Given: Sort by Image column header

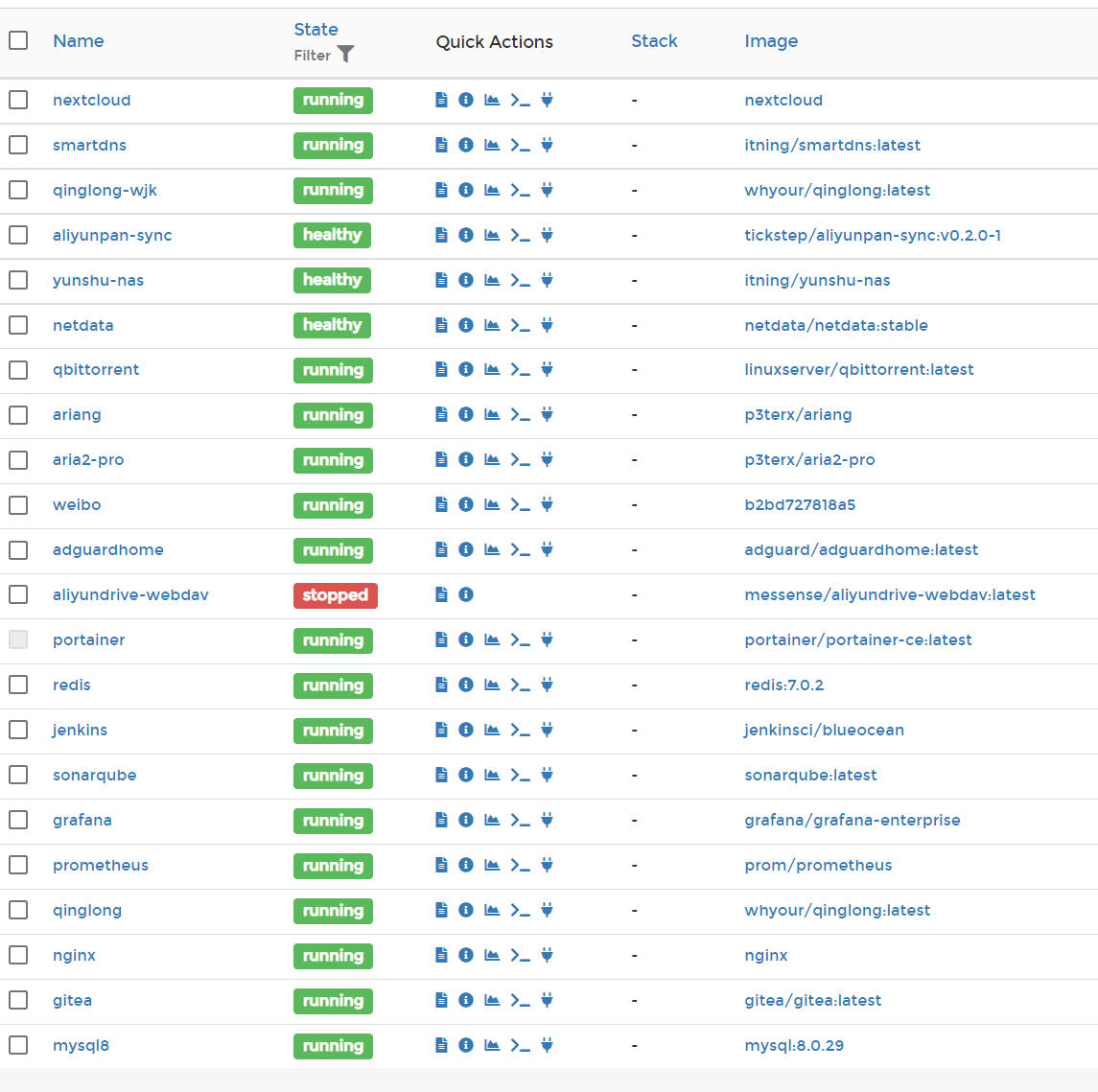Looking at the screenshot, I should tap(771, 41).
